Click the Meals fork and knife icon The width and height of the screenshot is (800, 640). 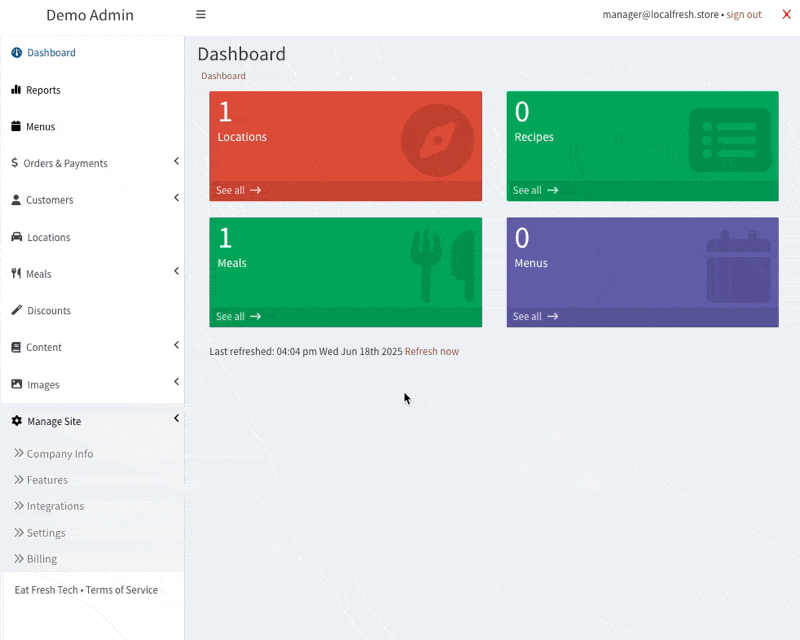16,274
